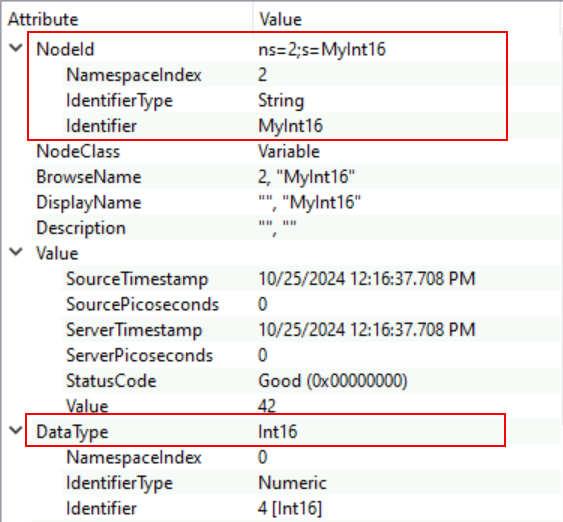
Task: Select the Description row
Action: tap(297, 228)
